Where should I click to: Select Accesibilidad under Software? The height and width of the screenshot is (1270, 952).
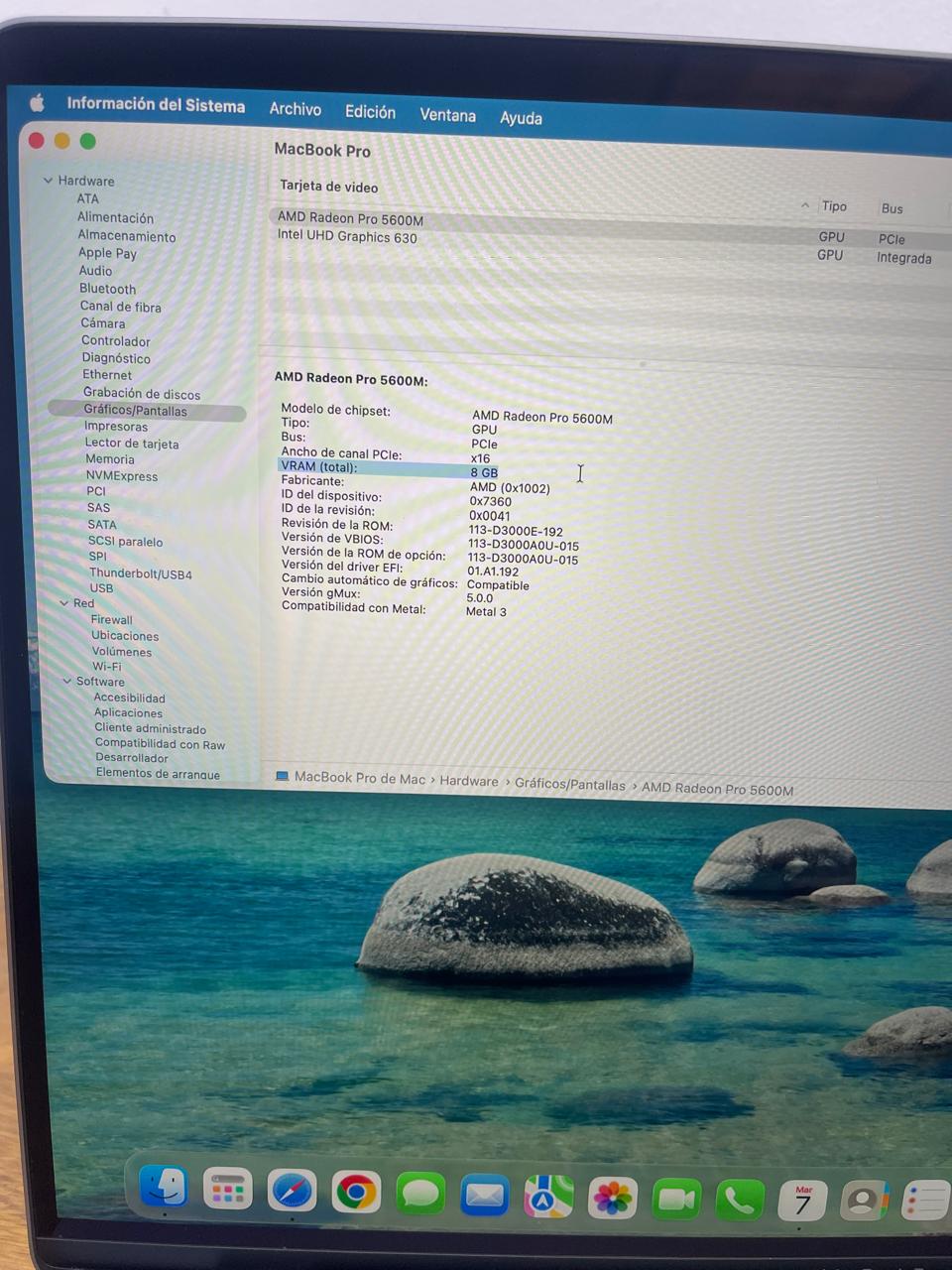pyautogui.click(x=130, y=698)
